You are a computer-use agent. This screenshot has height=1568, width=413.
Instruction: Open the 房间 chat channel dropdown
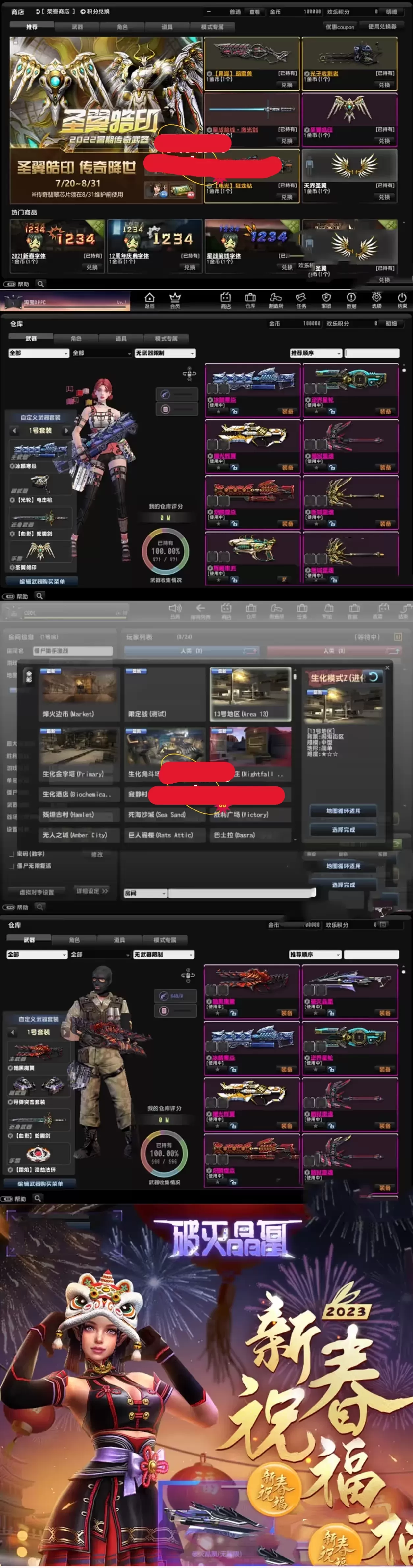[145, 893]
